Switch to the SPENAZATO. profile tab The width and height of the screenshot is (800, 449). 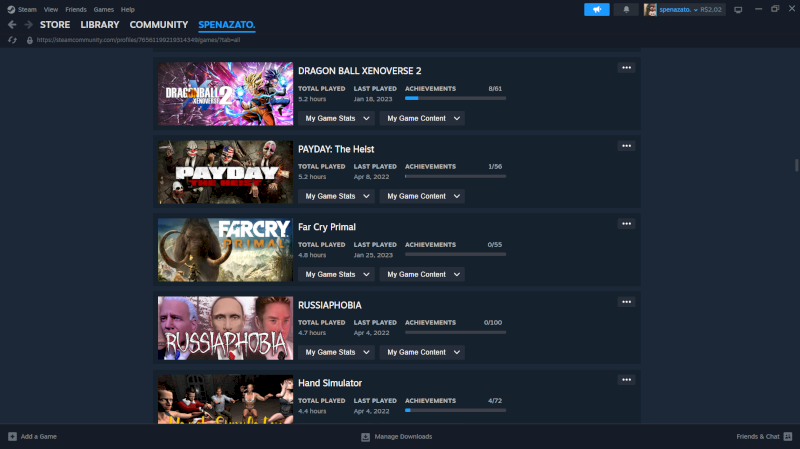[227, 24]
